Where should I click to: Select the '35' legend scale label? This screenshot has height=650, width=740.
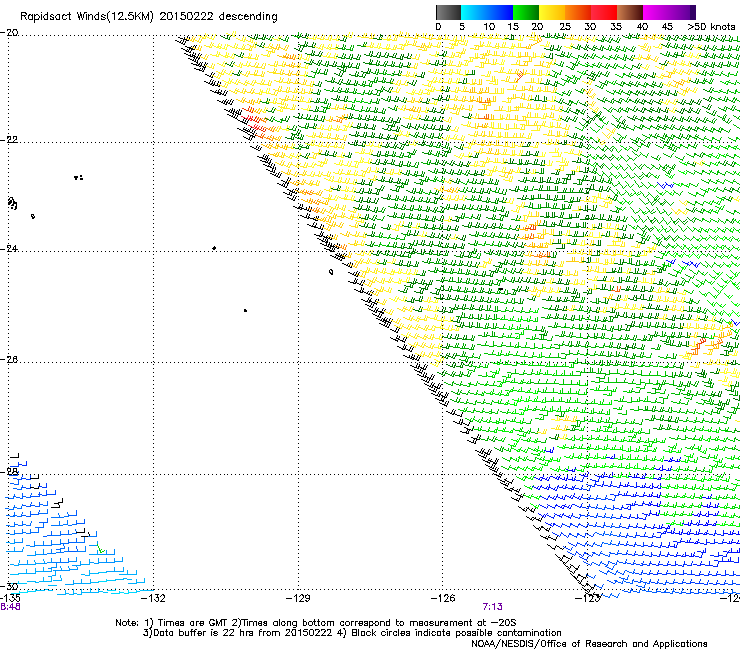click(x=616, y=27)
